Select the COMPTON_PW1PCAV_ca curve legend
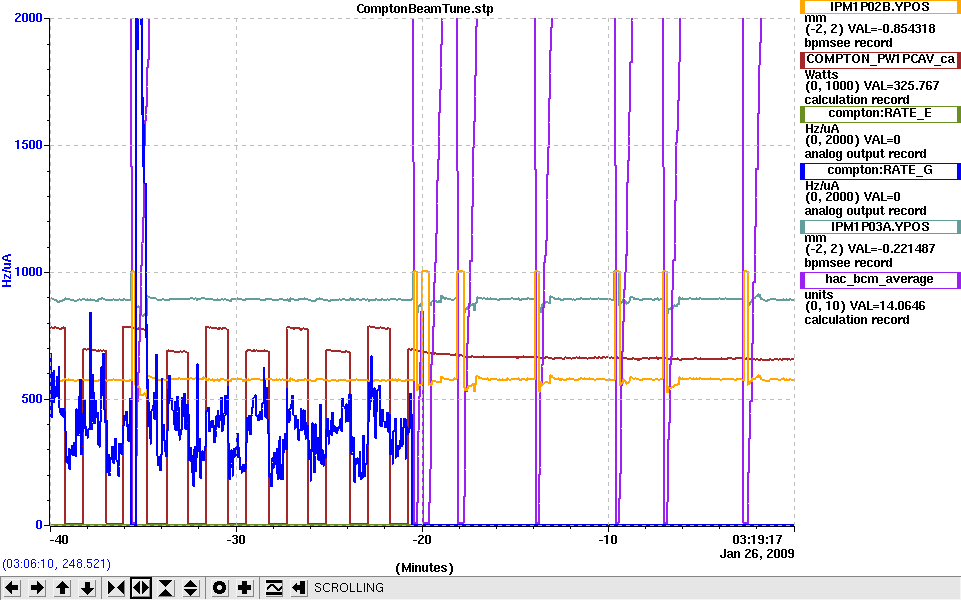961x600 pixels. point(880,59)
